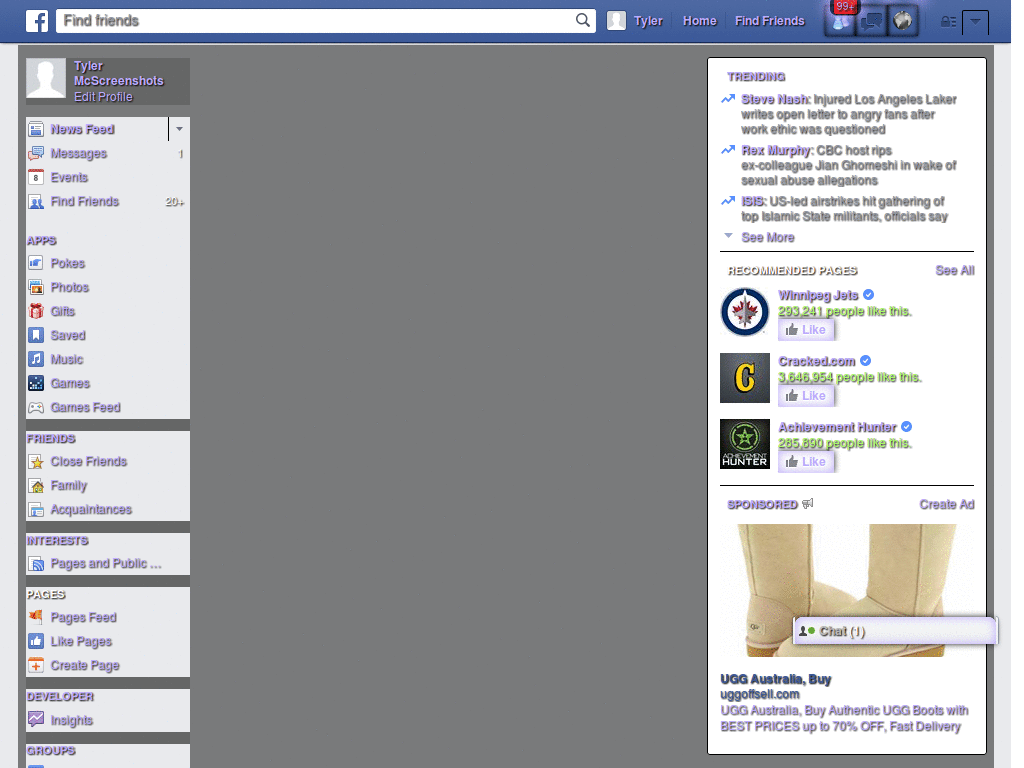Click the Find friends search field
The height and width of the screenshot is (768, 1024).
[x=325, y=20]
